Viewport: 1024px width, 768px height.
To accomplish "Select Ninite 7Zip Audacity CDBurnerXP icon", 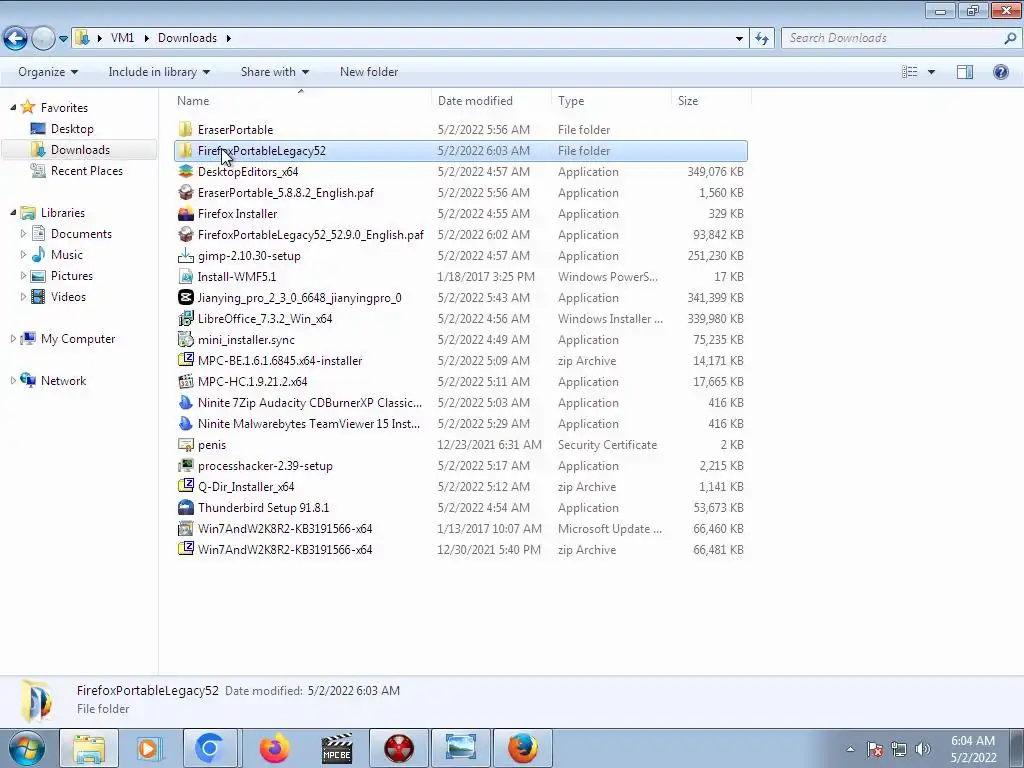I will coord(185,402).
